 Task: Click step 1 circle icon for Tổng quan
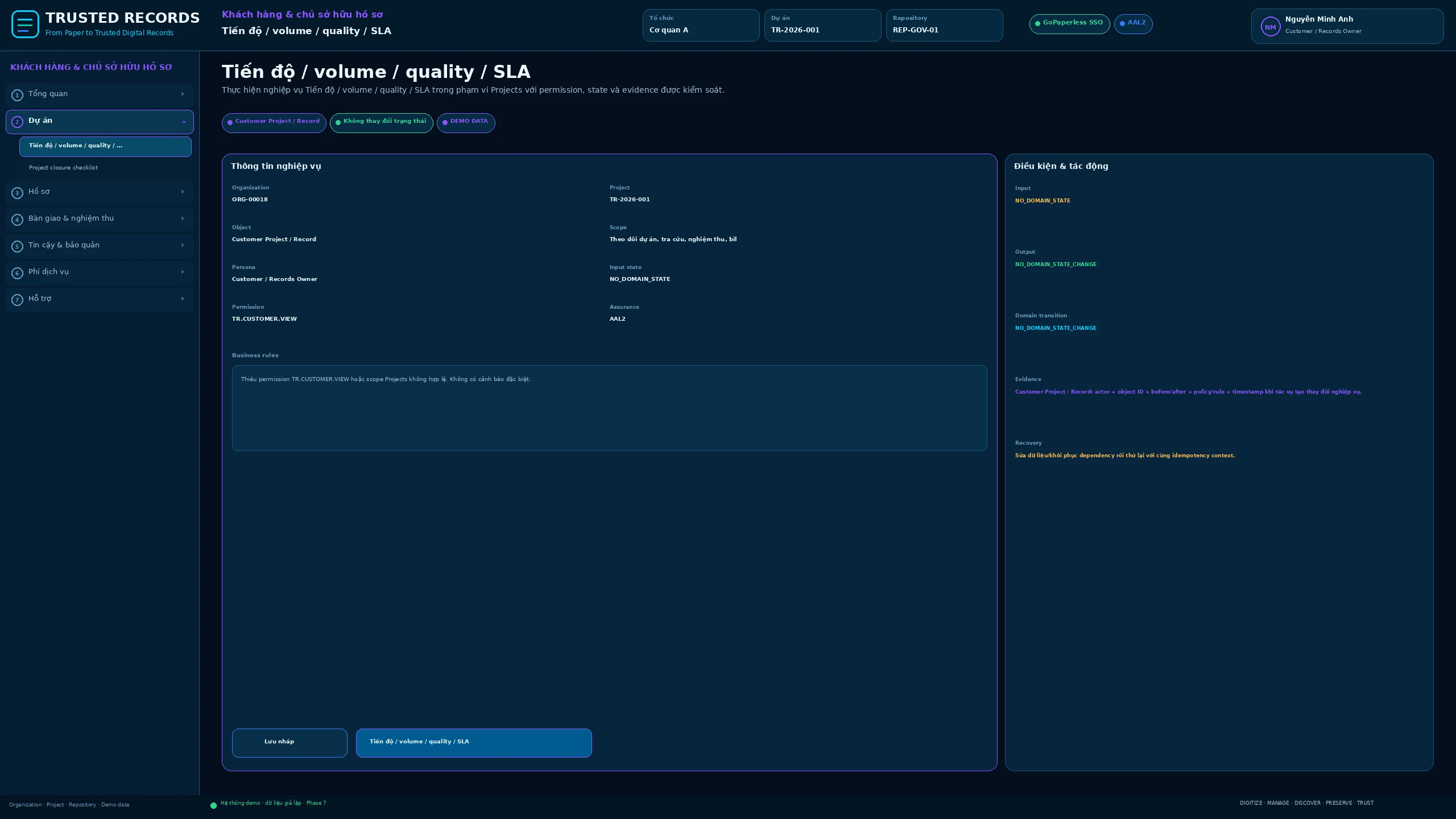[17, 95]
